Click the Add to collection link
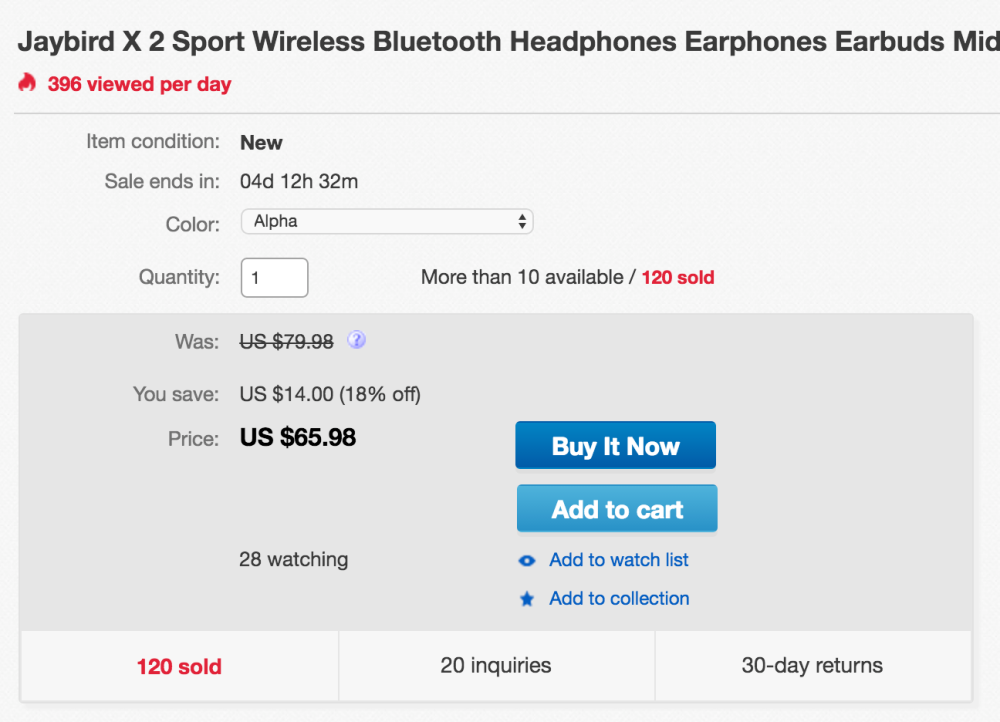The image size is (1000, 722). 619,599
